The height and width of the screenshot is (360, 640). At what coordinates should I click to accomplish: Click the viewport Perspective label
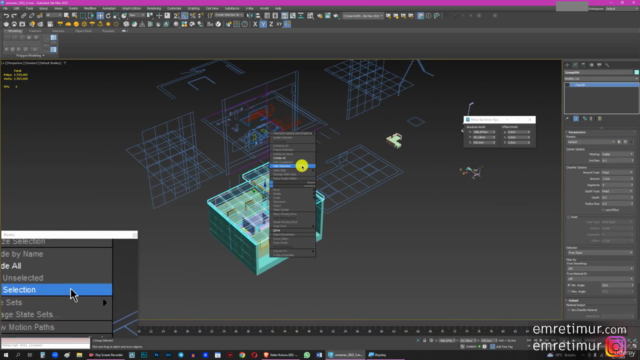point(16,63)
